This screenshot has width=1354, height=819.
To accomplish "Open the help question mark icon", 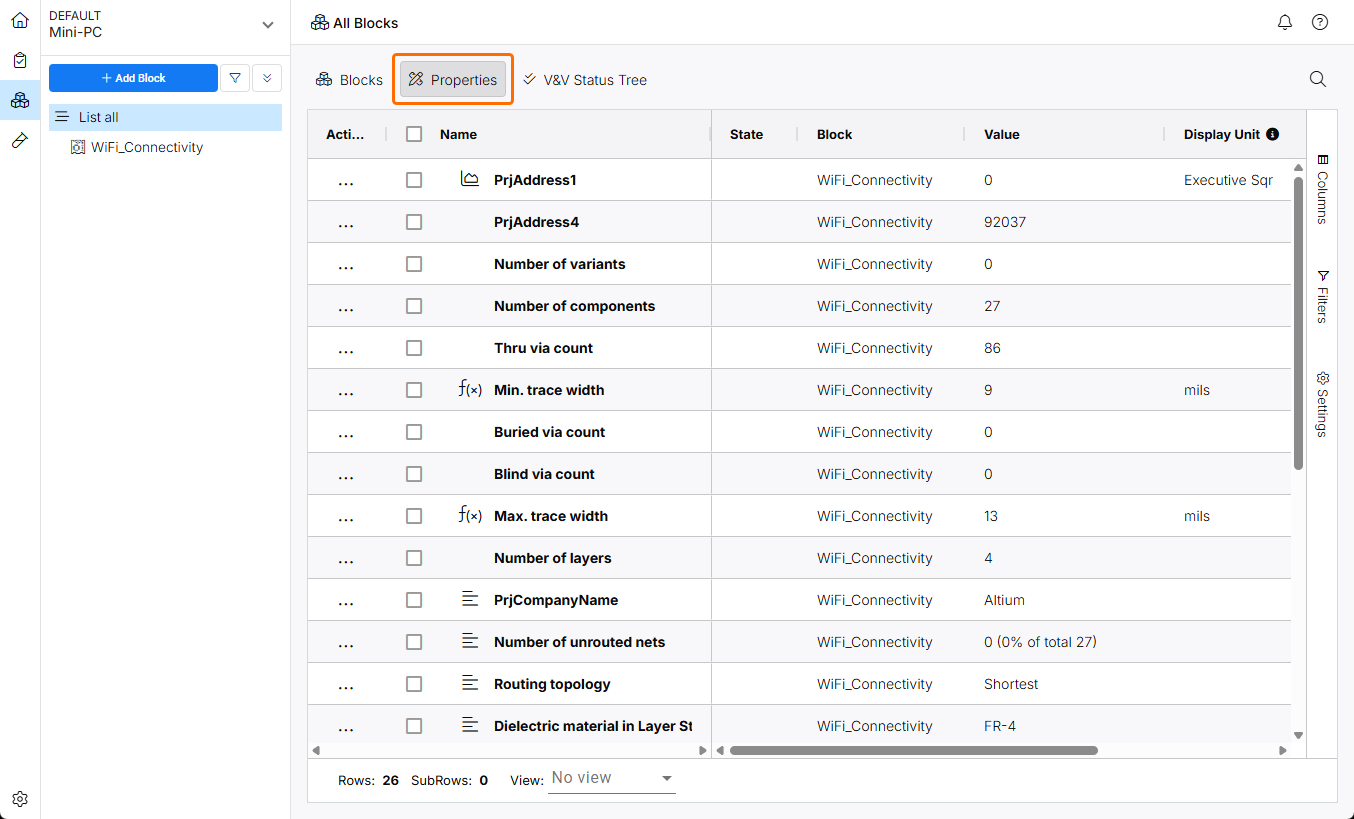I will [1320, 22].
